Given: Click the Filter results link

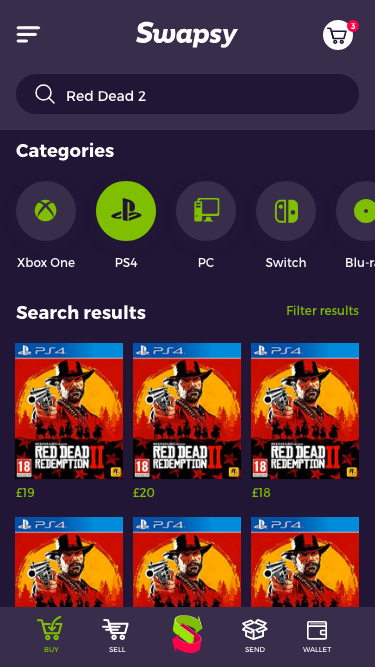Looking at the screenshot, I should tap(322, 311).
